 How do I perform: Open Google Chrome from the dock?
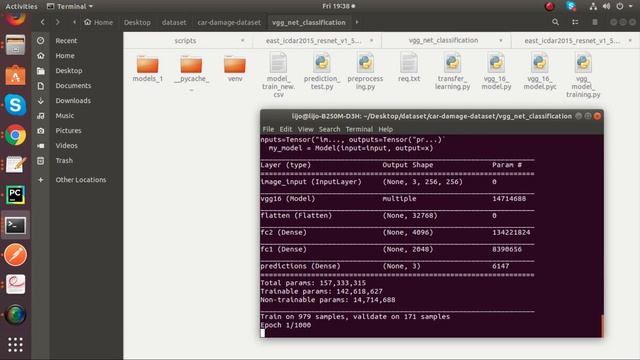15,135
